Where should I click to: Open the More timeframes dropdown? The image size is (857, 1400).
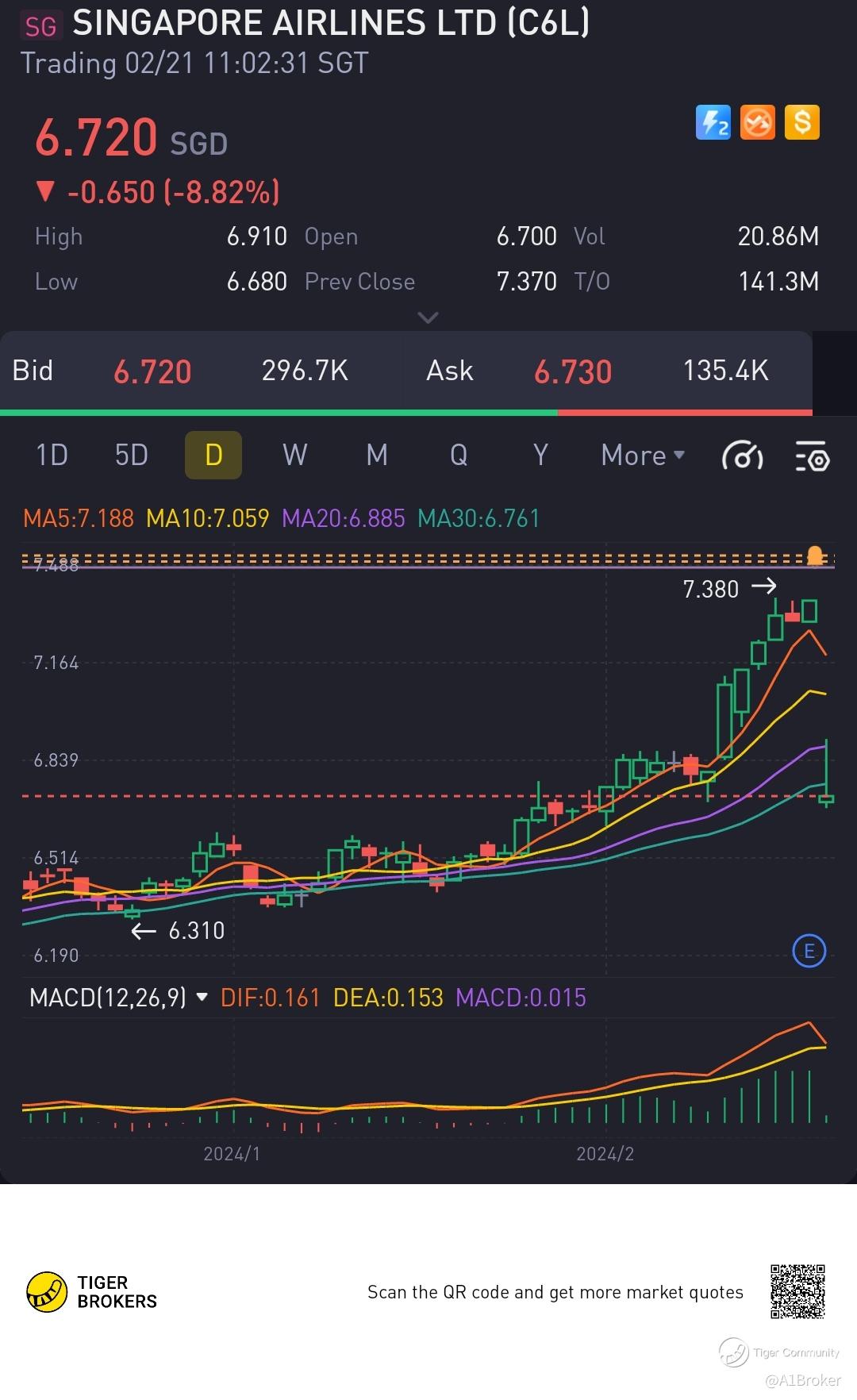pyautogui.click(x=643, y=456)
